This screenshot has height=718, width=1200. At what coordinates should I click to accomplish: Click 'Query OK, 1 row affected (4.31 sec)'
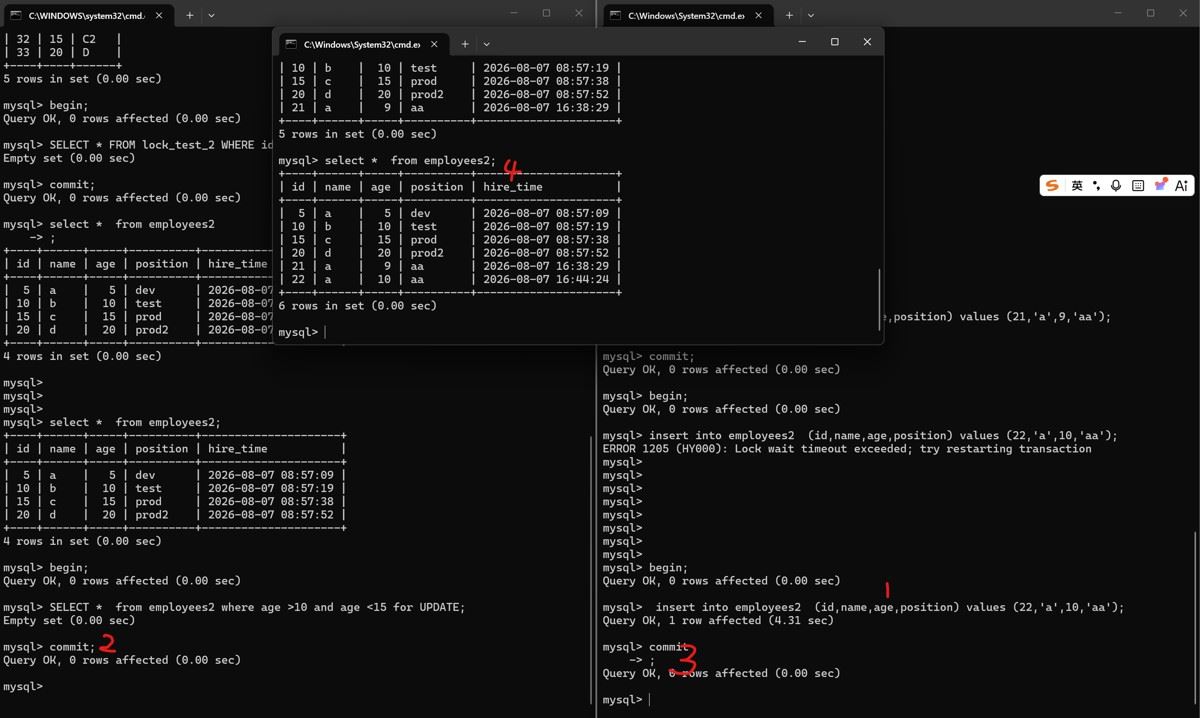pos(718,621)
